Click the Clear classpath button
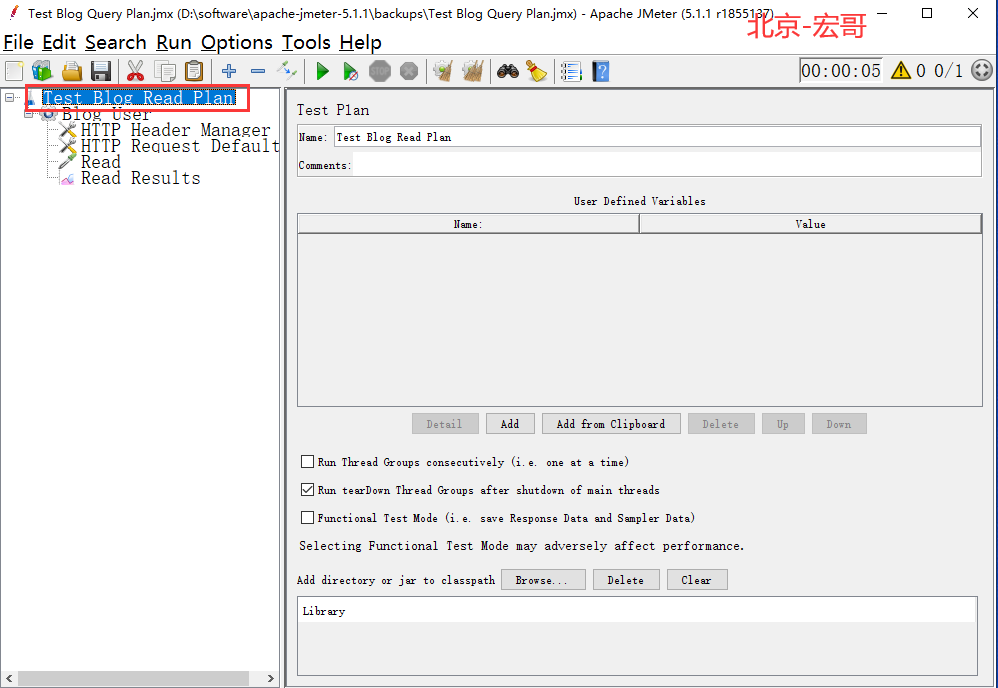 click(697, 580)
